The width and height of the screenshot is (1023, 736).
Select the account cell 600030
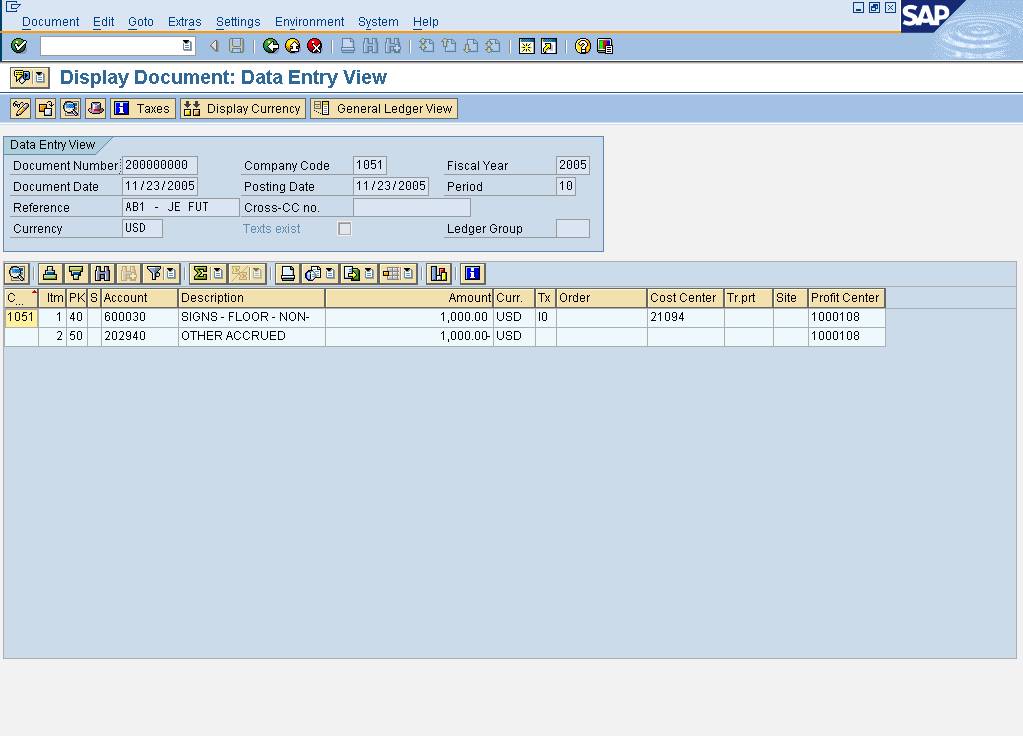click(x=140, y=317)
